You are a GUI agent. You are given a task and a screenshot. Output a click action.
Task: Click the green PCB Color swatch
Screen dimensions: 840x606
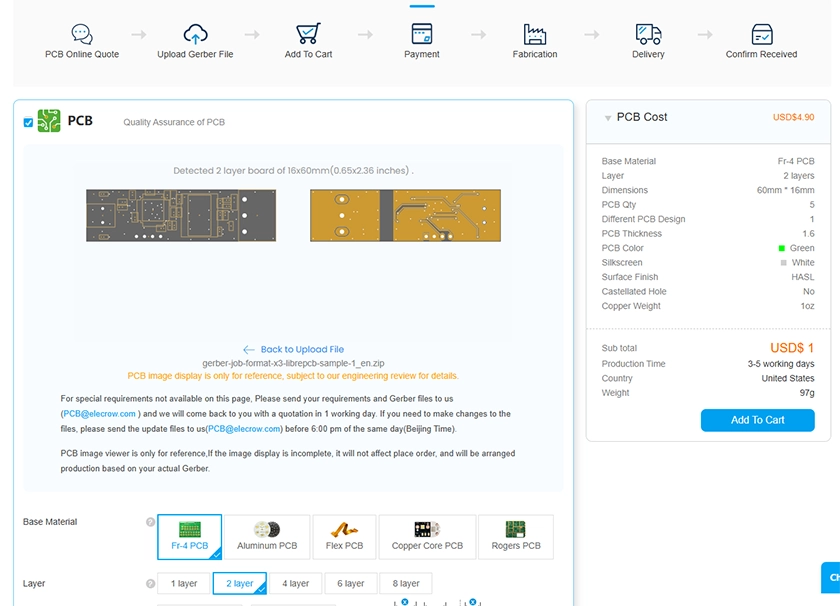click(782, 248)
